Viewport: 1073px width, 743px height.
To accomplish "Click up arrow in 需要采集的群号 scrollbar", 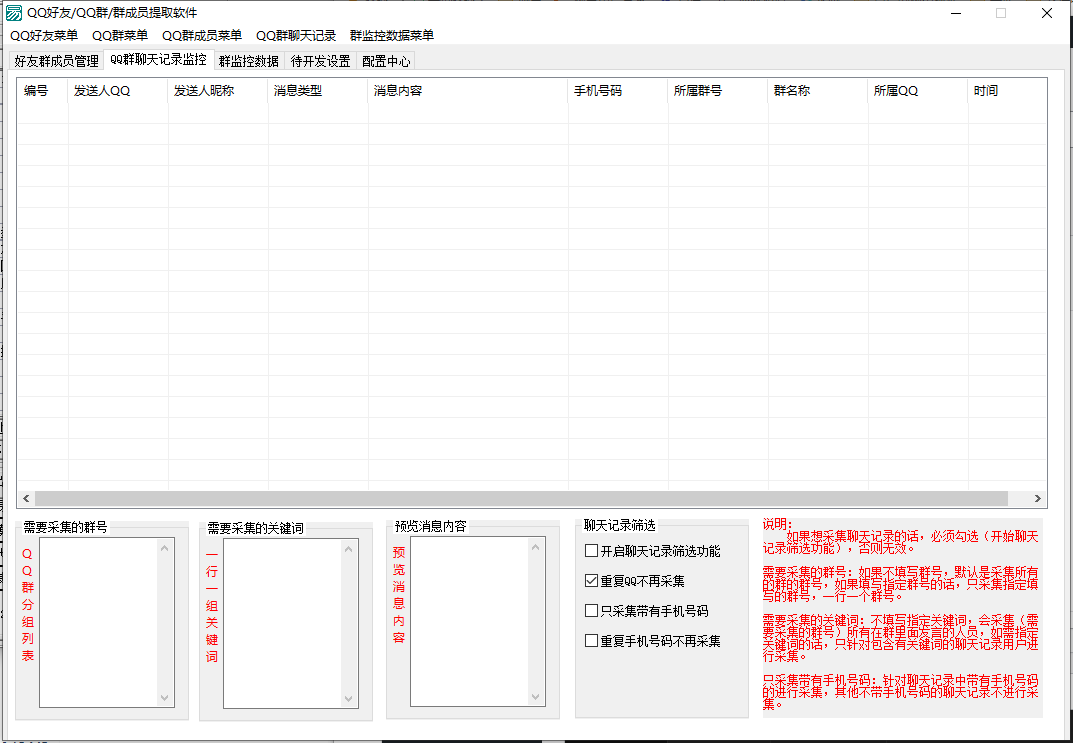I will click(165, 548).
